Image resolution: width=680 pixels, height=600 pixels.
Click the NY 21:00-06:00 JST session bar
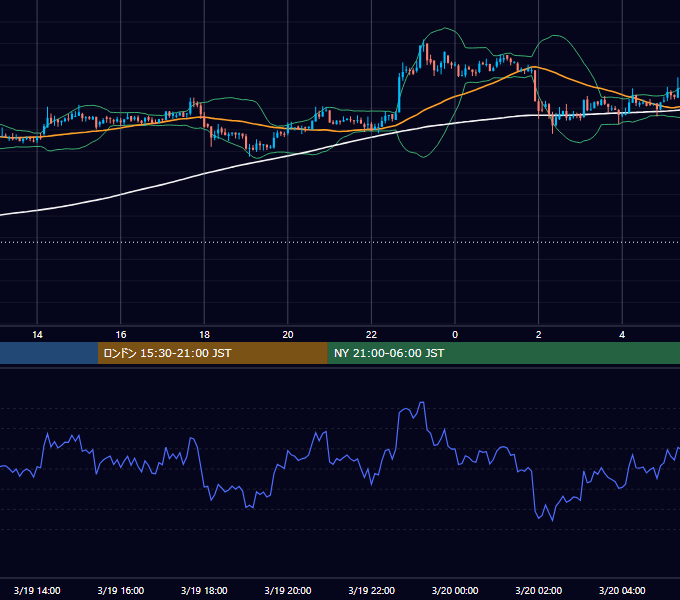click(x=503, y=353)
